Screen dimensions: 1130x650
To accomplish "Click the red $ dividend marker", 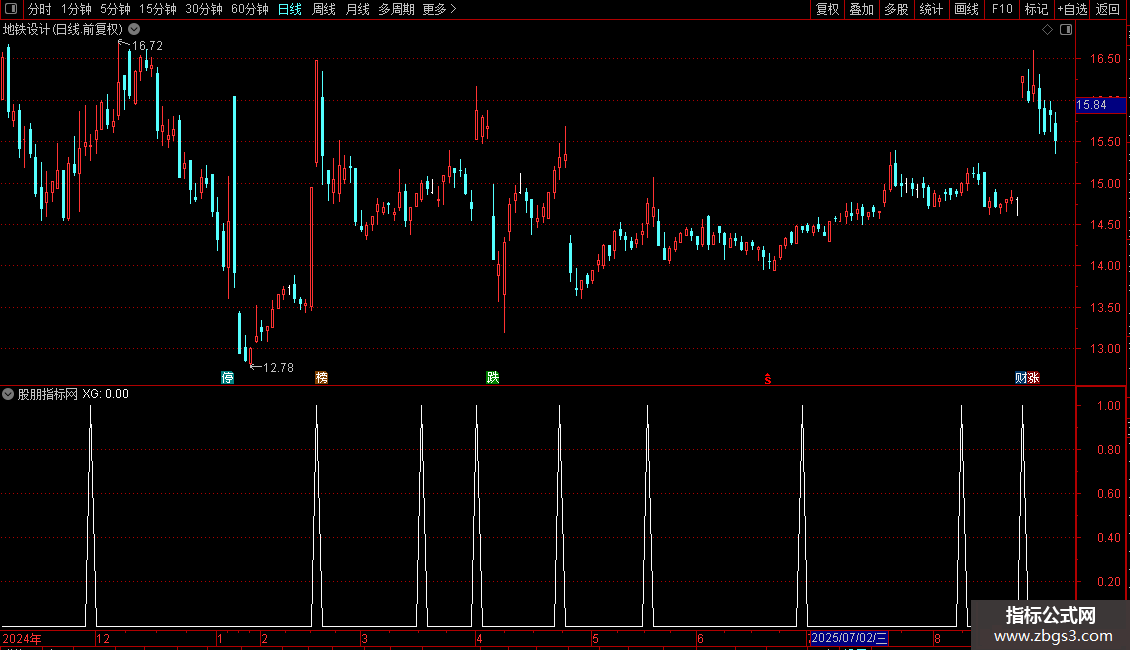I will 768,379.
